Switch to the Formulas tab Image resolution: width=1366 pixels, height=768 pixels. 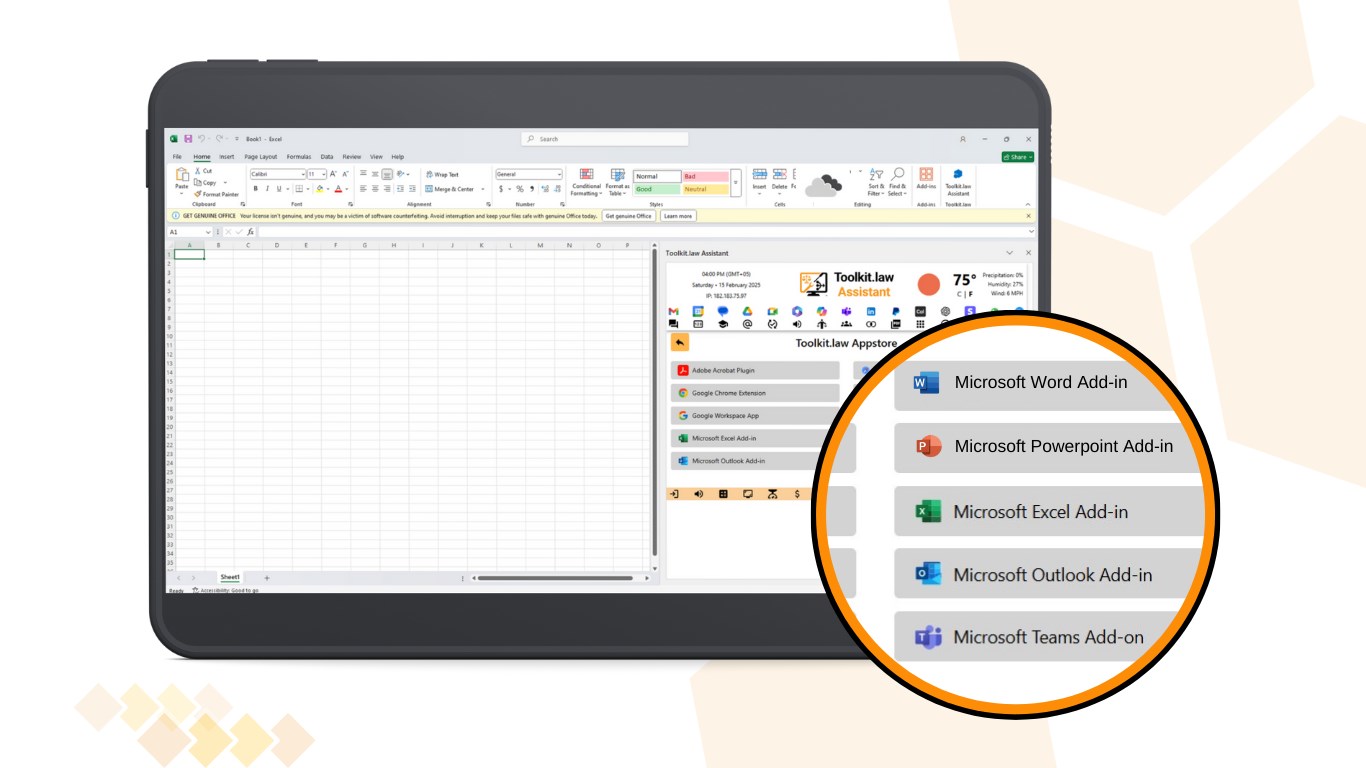(299, 157)
